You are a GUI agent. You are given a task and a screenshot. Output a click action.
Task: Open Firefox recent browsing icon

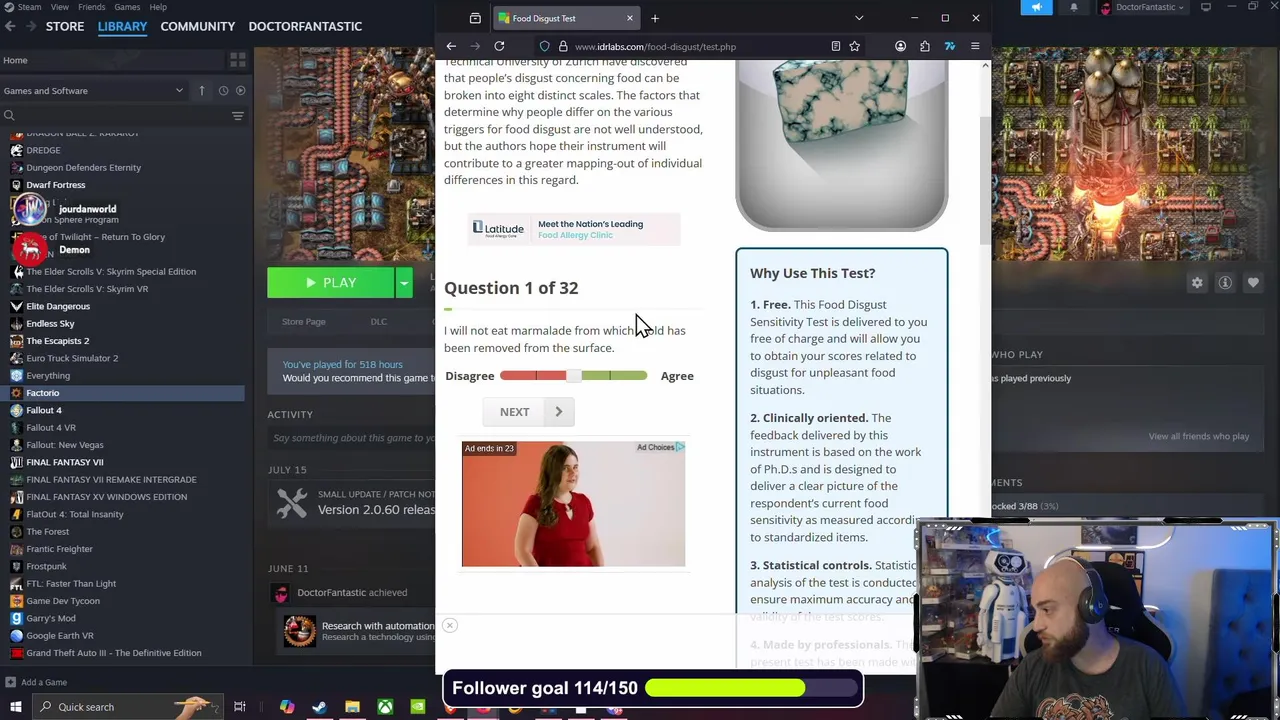[x=475, y=18]
